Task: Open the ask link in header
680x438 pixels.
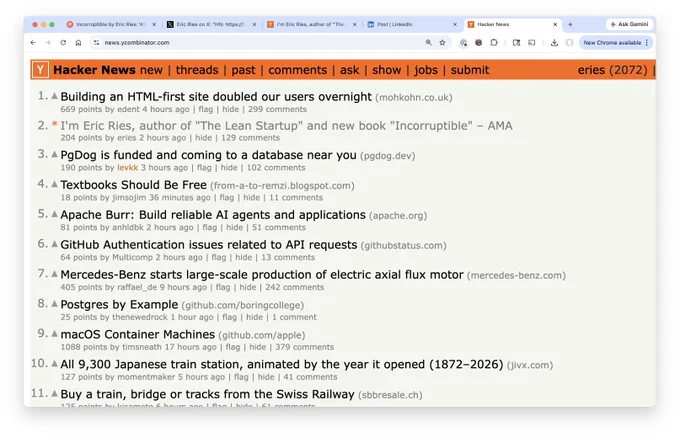Action: click(350, 70)
